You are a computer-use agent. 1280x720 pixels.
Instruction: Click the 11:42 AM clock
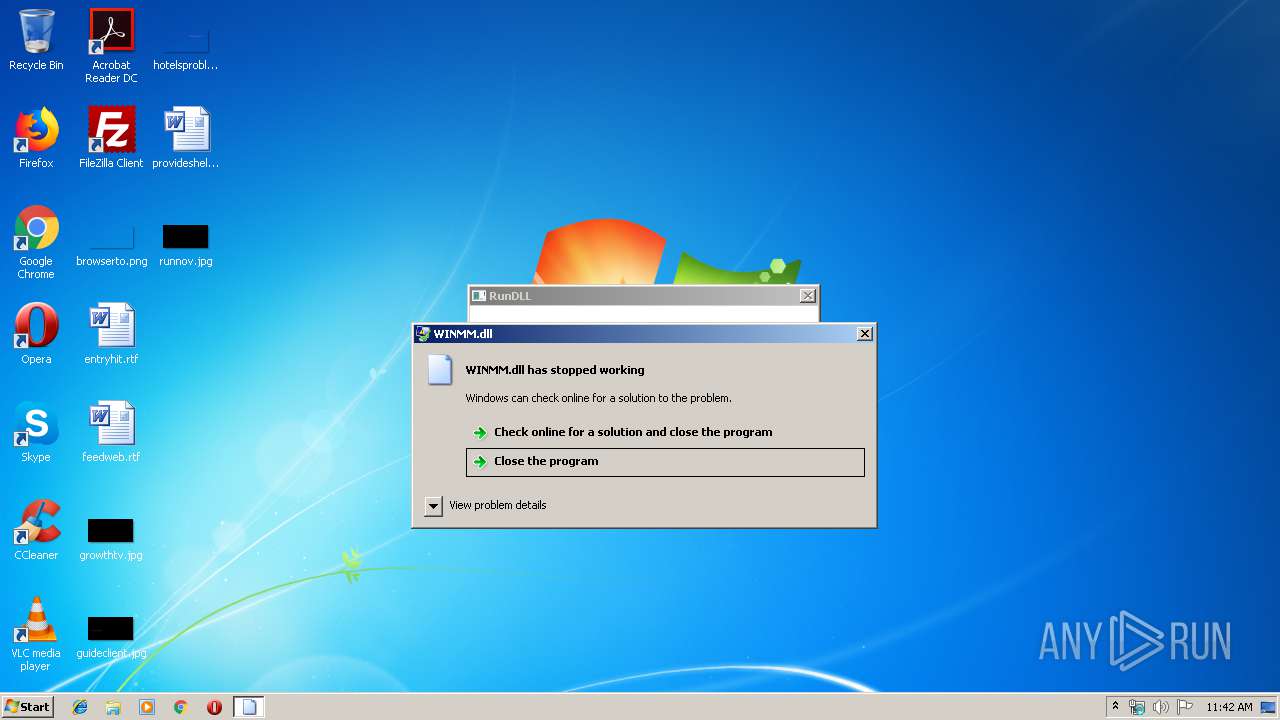(x=1229, y=707)
